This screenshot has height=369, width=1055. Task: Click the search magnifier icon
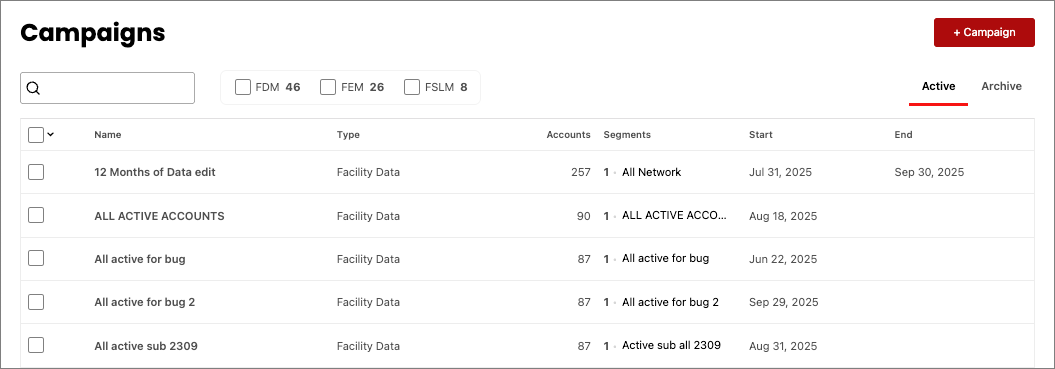tap(34, 88)
